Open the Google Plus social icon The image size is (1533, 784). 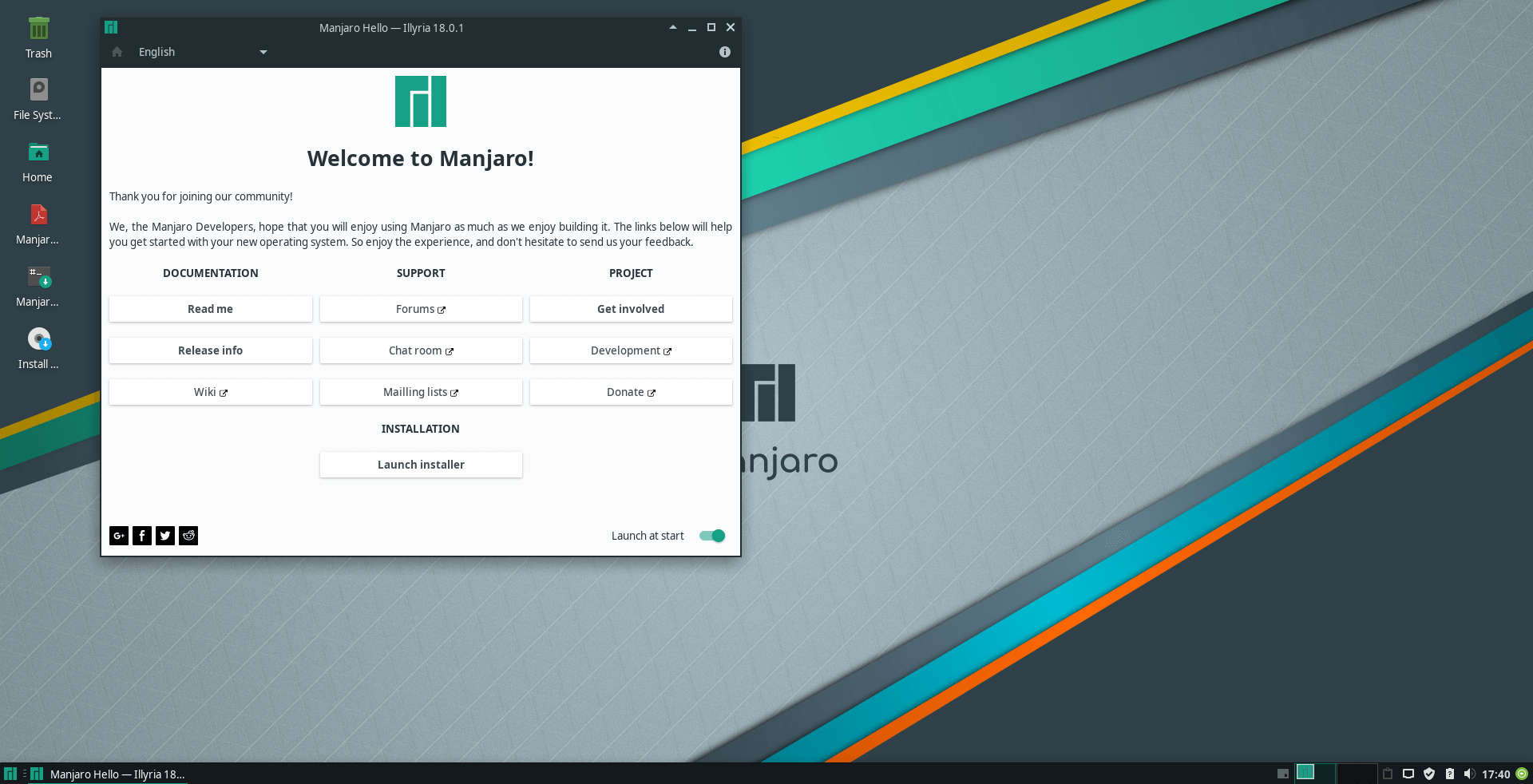[x=119, y=536]
